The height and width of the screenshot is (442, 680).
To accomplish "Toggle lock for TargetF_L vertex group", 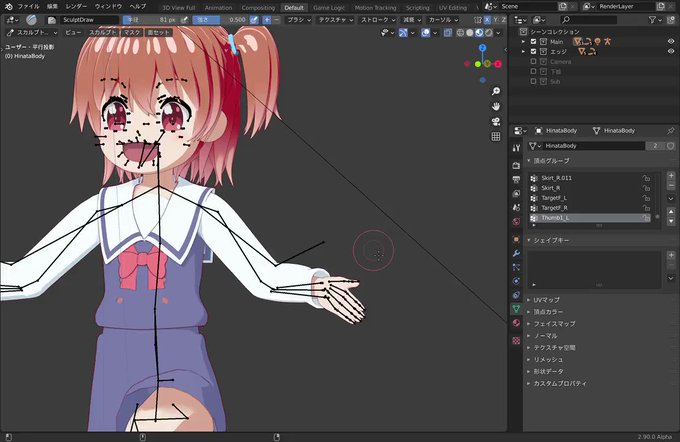I will click(x=646, y=198).
